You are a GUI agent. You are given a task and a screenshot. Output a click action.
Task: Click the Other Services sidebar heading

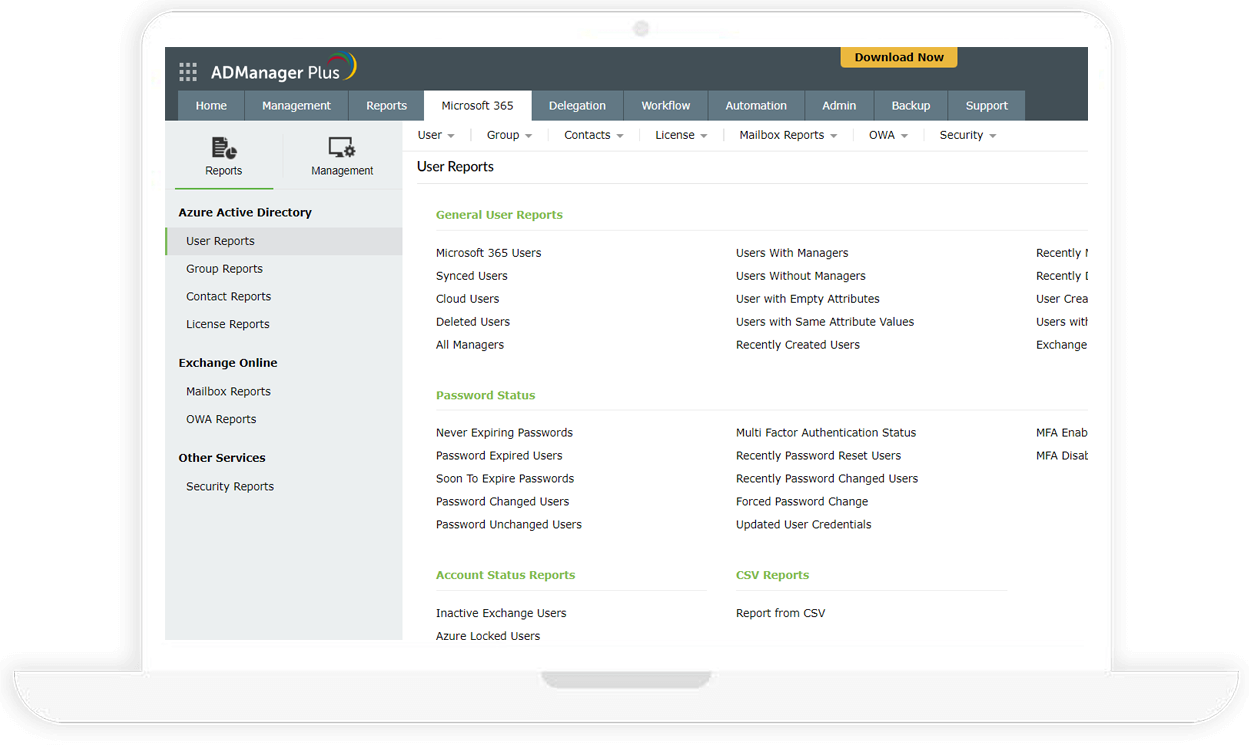tap(222, 458)
